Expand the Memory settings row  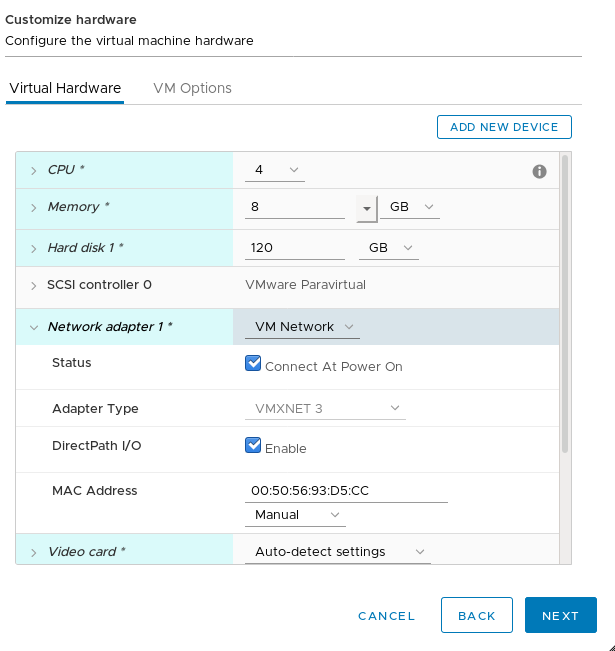33,208
